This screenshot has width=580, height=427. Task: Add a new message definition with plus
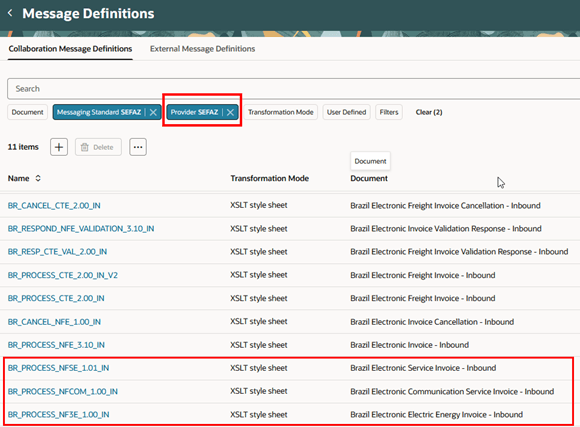coord(59,147)
